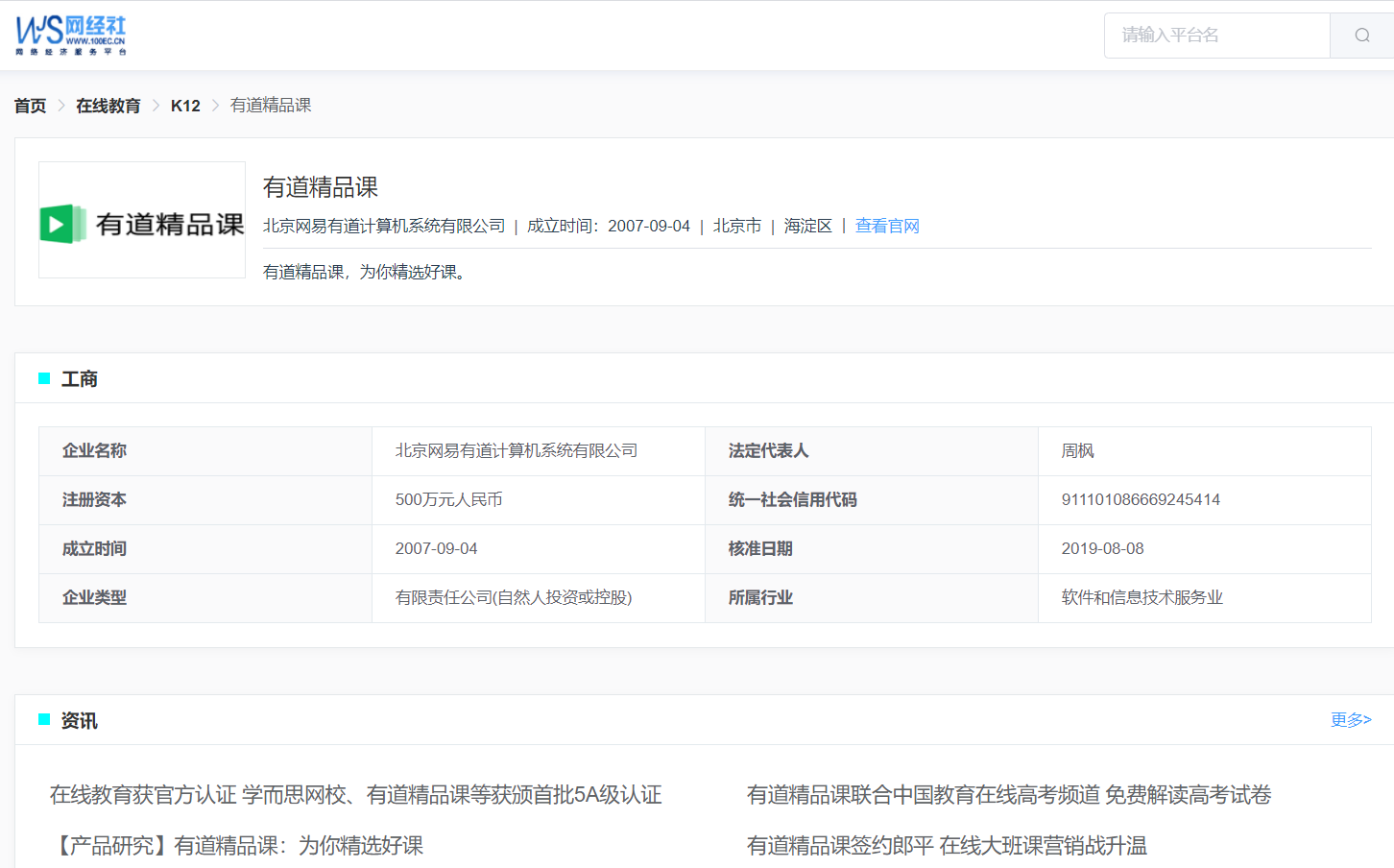The image size is (1394, 868).
Task: Open 在线教育 breadcrumb link
Action: 108,106
